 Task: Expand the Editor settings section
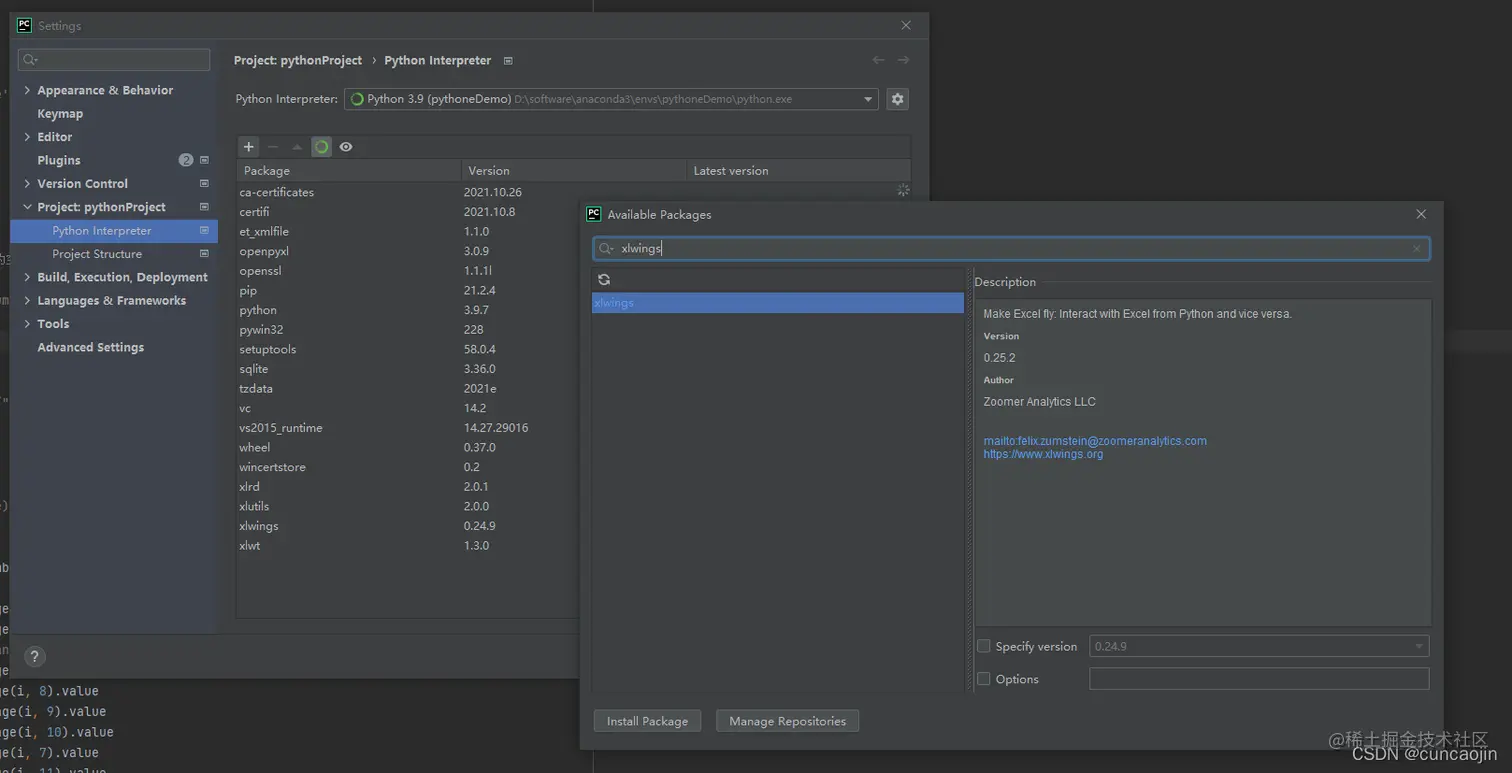coord(27,137)
